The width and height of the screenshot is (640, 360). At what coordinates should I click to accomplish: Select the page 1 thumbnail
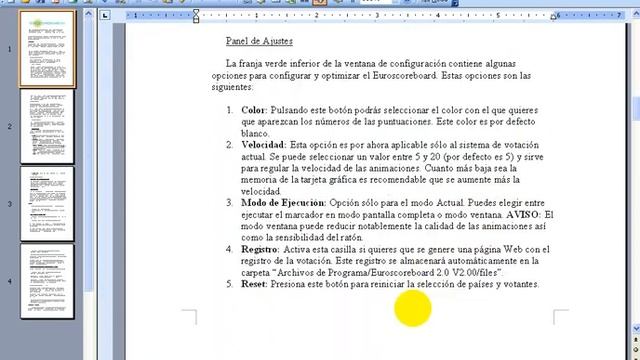tap(47, 49)
